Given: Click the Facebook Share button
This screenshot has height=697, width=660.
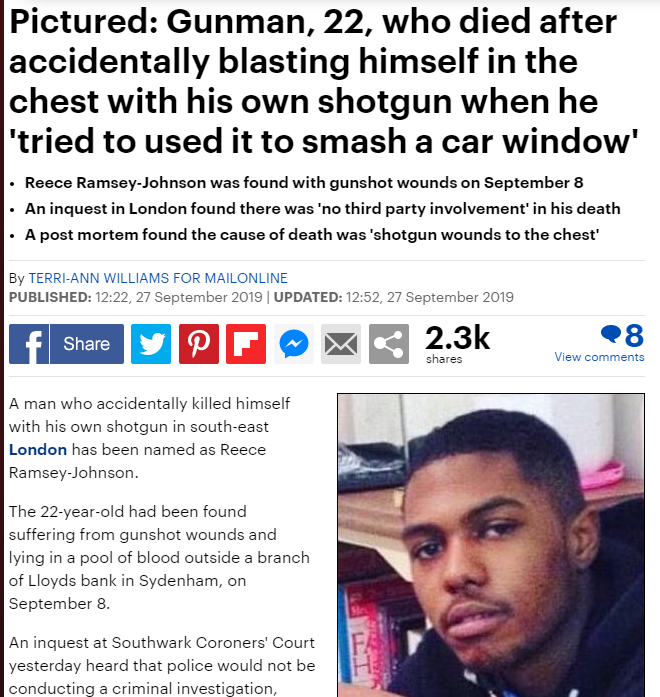Looking at the screenshot, I should point(87,344).
